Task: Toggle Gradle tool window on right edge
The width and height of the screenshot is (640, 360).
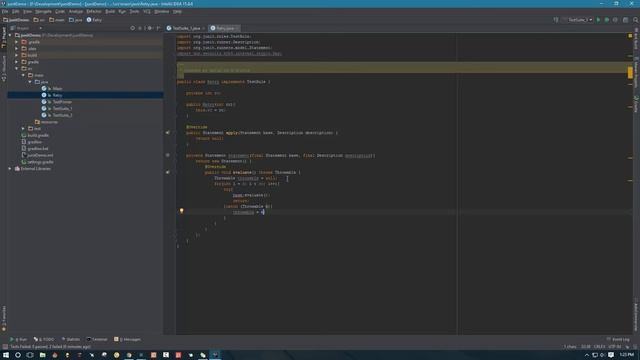Action: [636, 104]
